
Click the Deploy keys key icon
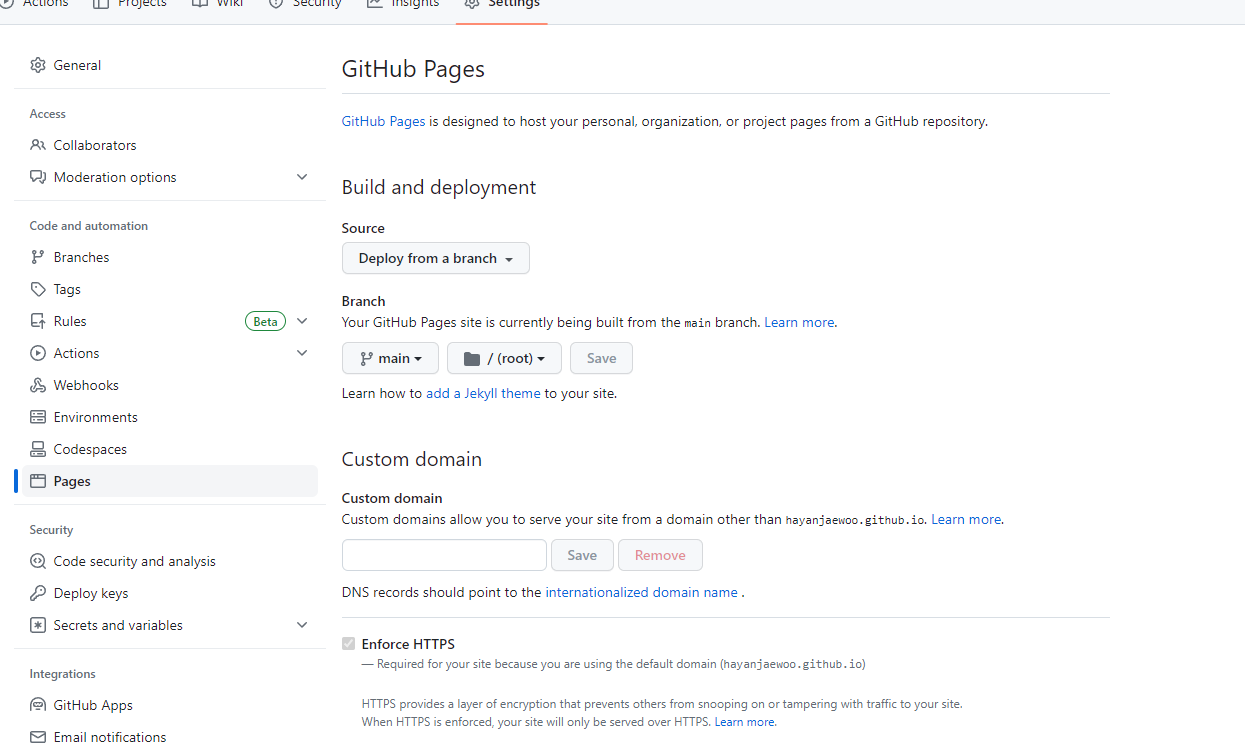coord(38,593)
